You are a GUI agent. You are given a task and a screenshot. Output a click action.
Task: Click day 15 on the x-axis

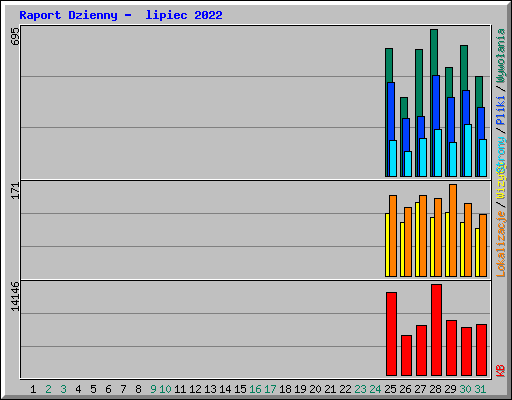point(240,389)
